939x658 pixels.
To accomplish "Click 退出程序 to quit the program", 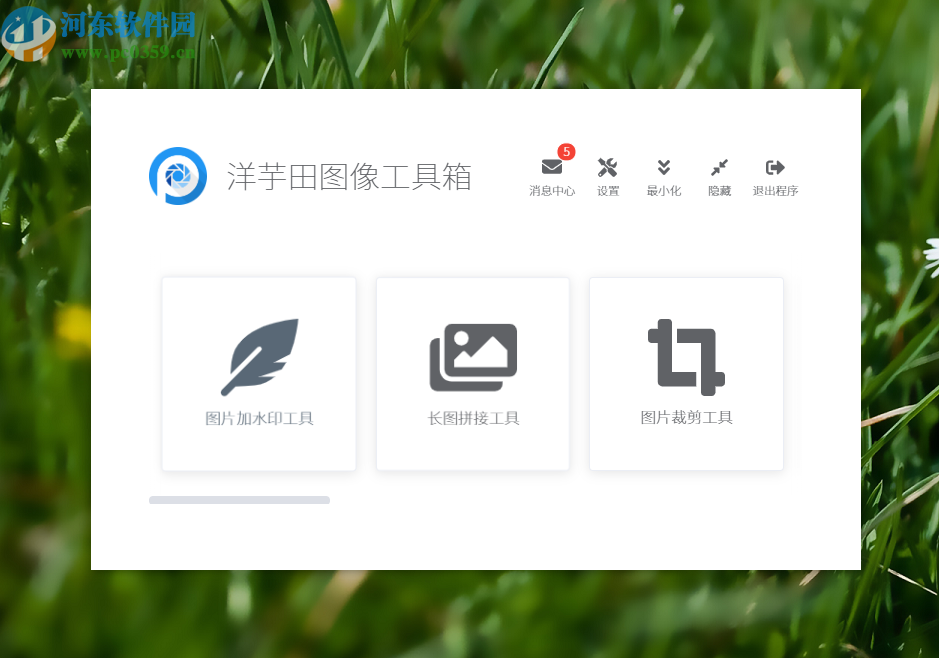I will click(x=774, y=190).
